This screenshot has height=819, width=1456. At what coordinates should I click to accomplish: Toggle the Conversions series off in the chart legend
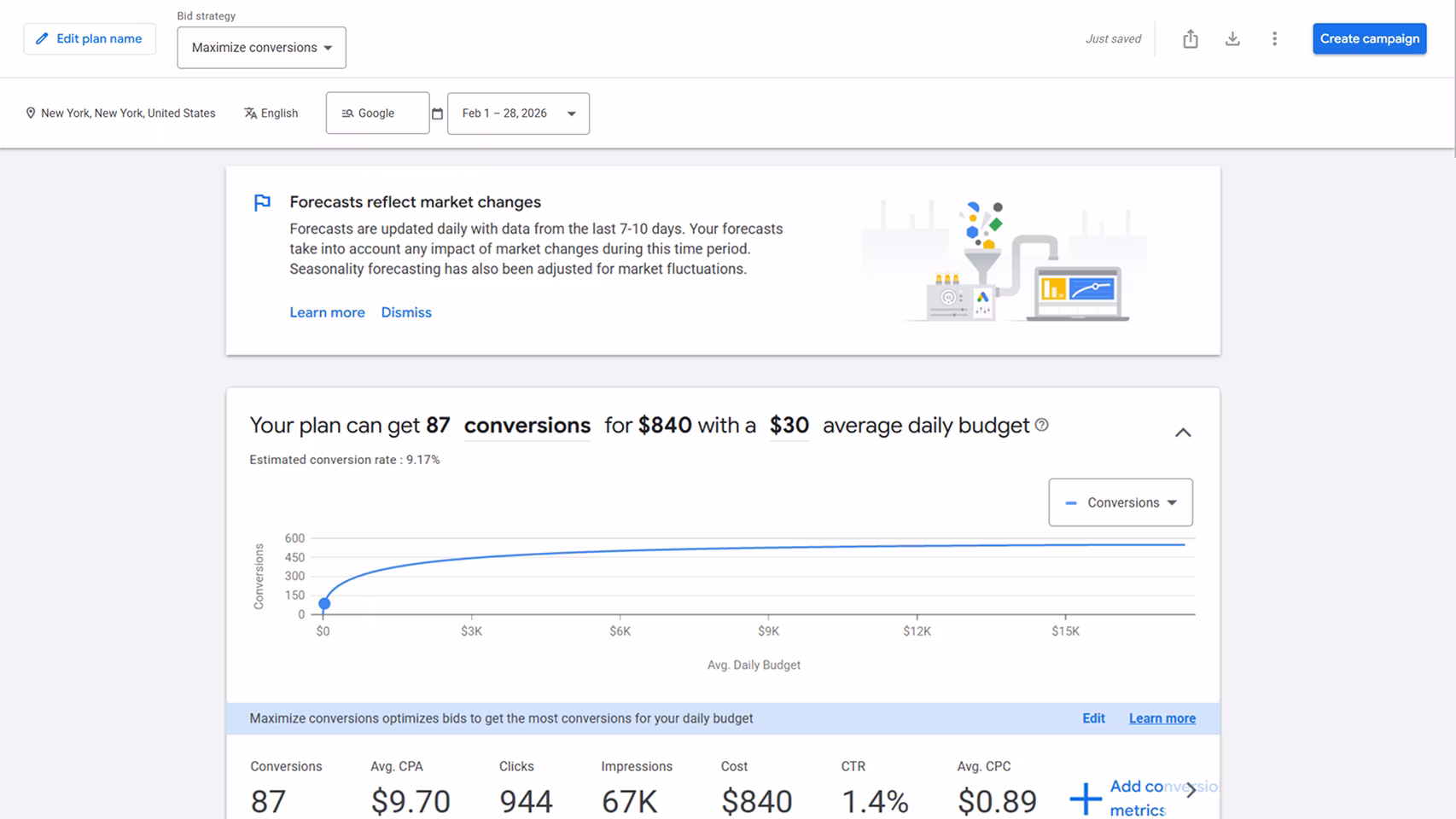[x=1071, y=502]
